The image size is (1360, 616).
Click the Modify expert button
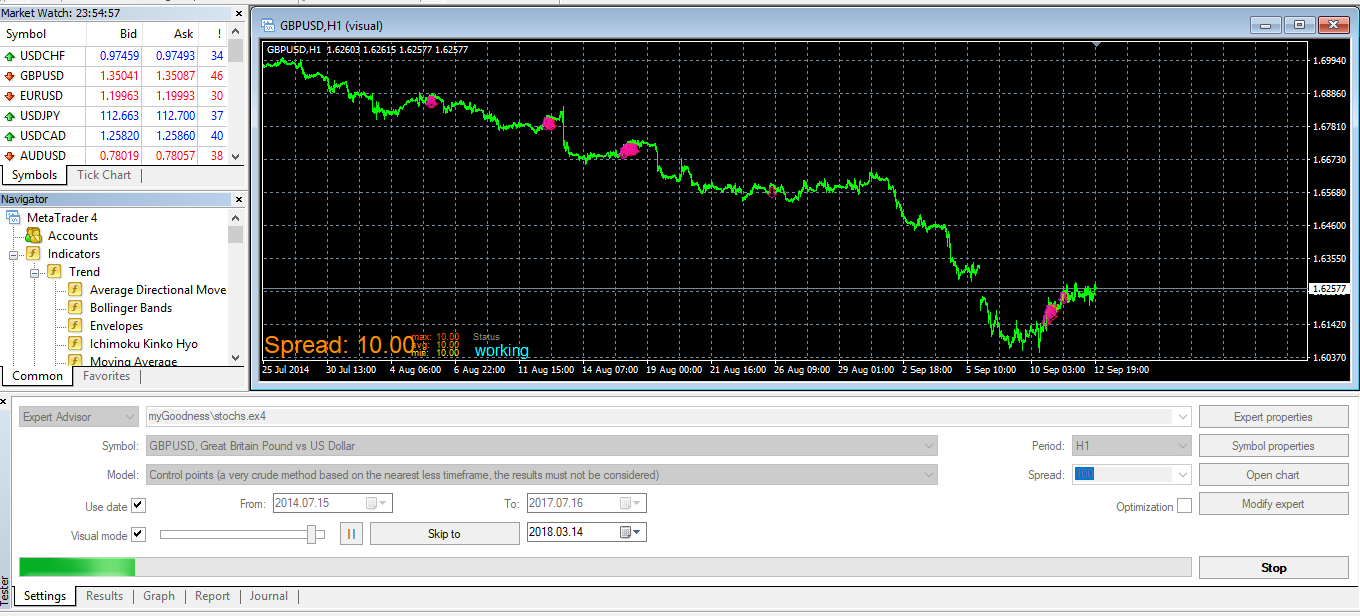(x=1273, y=504)
